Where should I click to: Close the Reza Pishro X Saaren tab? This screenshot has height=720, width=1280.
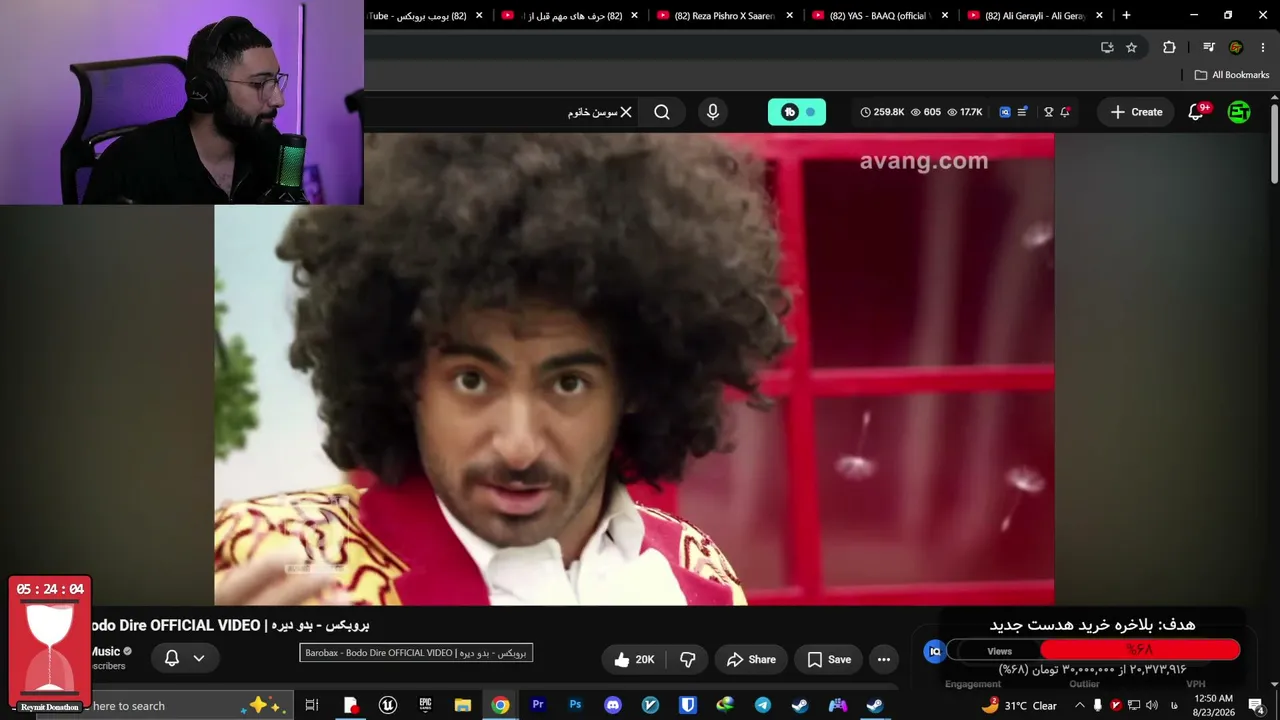click(790, 15)
